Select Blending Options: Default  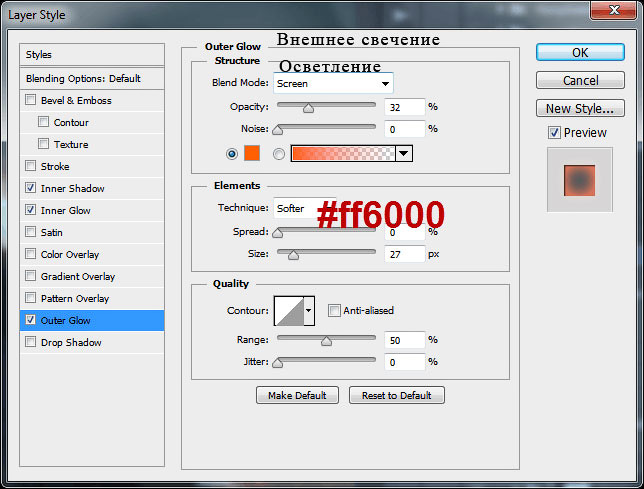pos(92,78)
